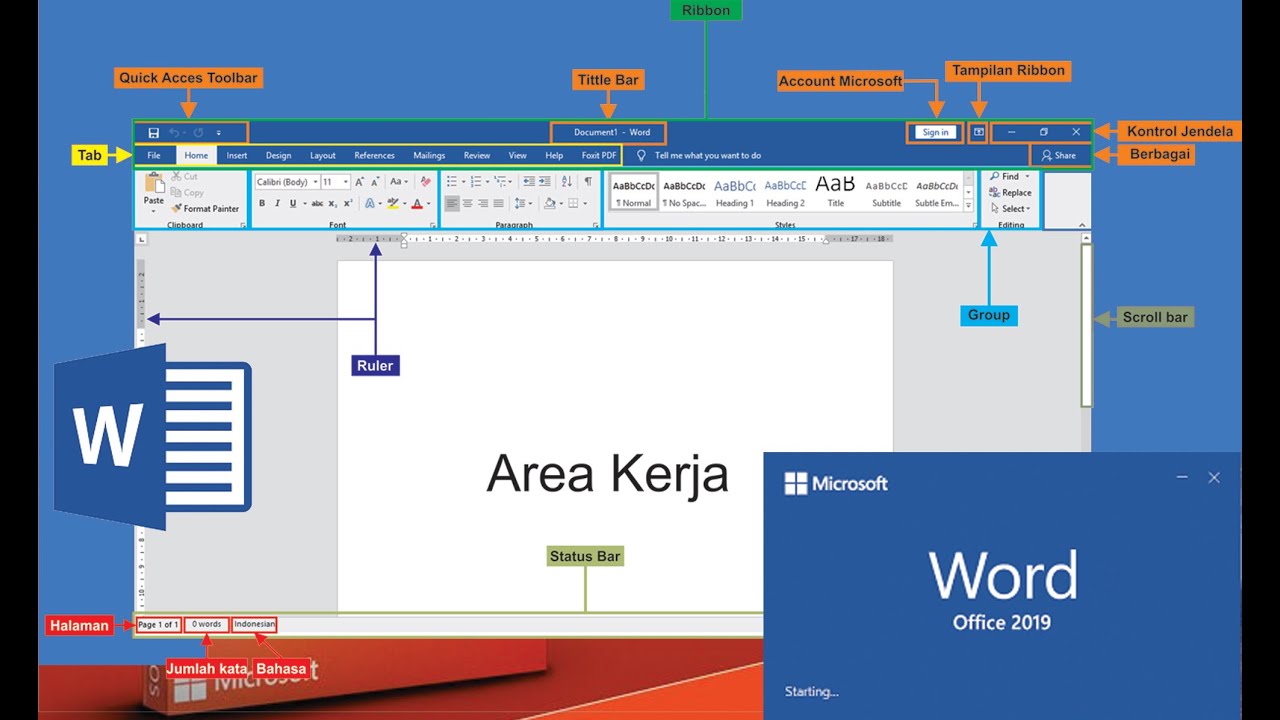The height and width of the screenshot is (720, 1280).
Task: Click the Copy command
Action: [x=187, y=193]
